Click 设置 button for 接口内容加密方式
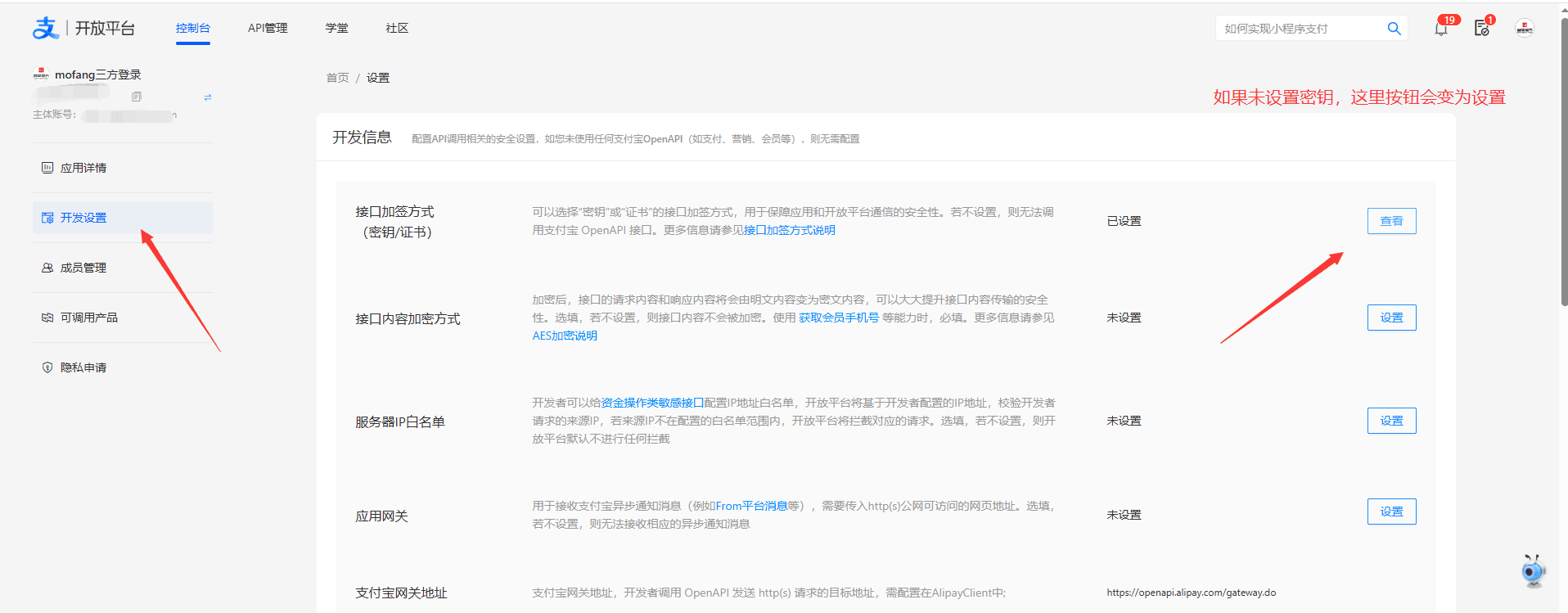 click(1391, 318)
